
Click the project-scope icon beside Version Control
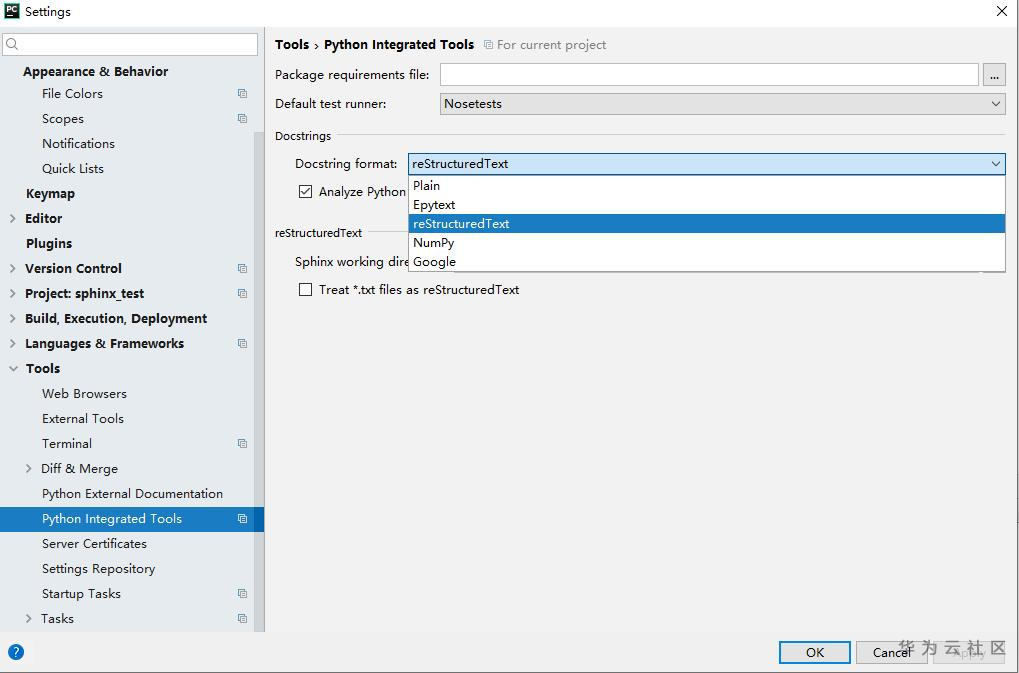242,269
